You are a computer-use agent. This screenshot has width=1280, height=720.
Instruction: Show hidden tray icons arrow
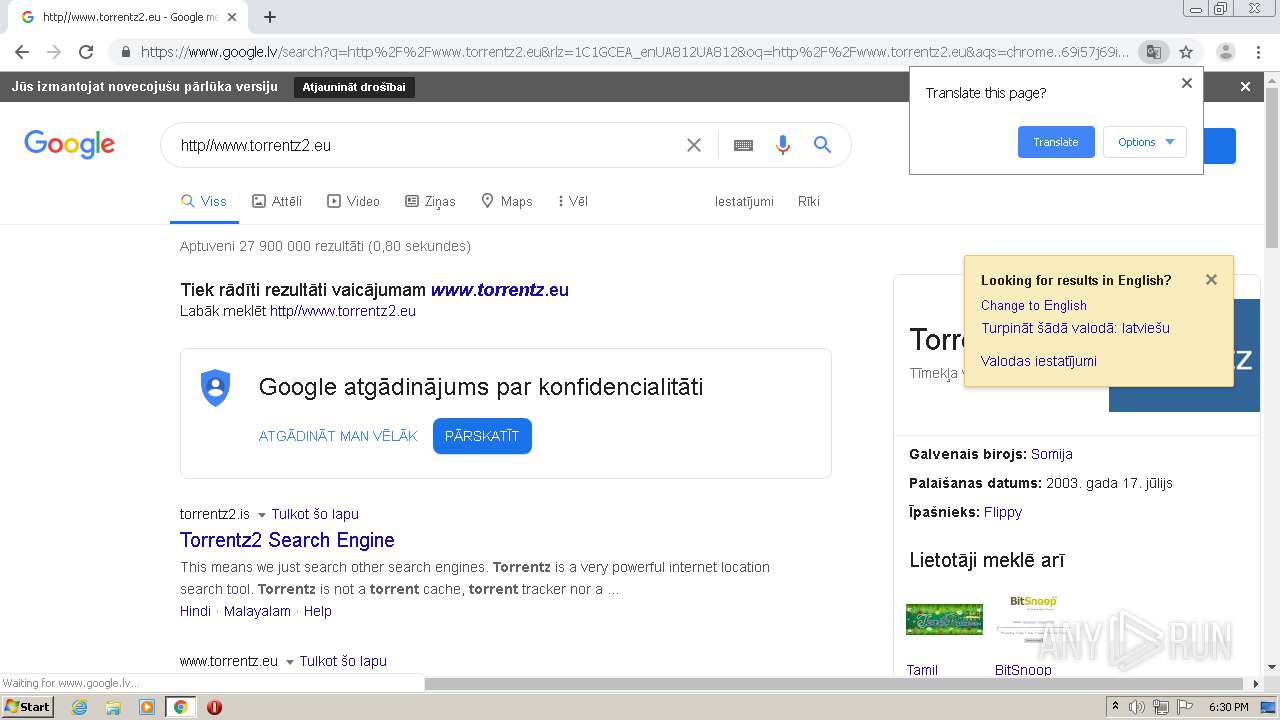(1115, 707)
